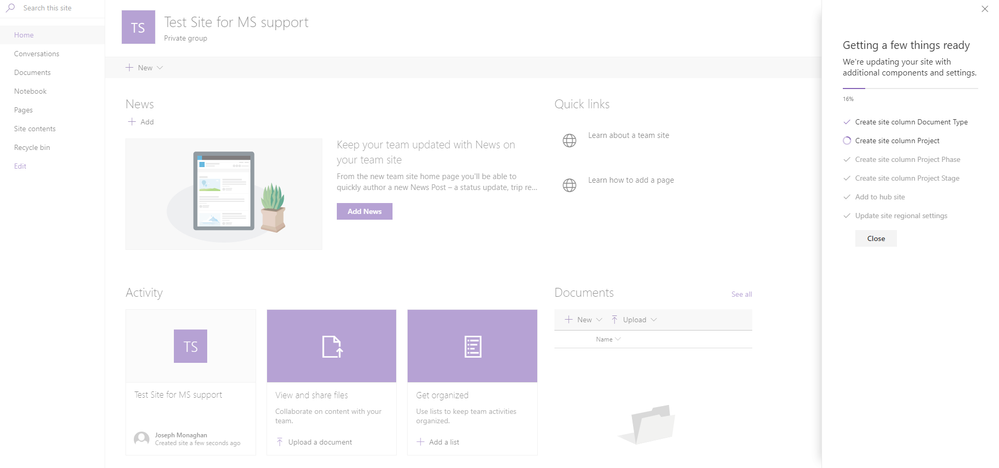Click the plus icon next to Add under News
999x468 pixels.
pyautogui.click(x=132, y=122)
